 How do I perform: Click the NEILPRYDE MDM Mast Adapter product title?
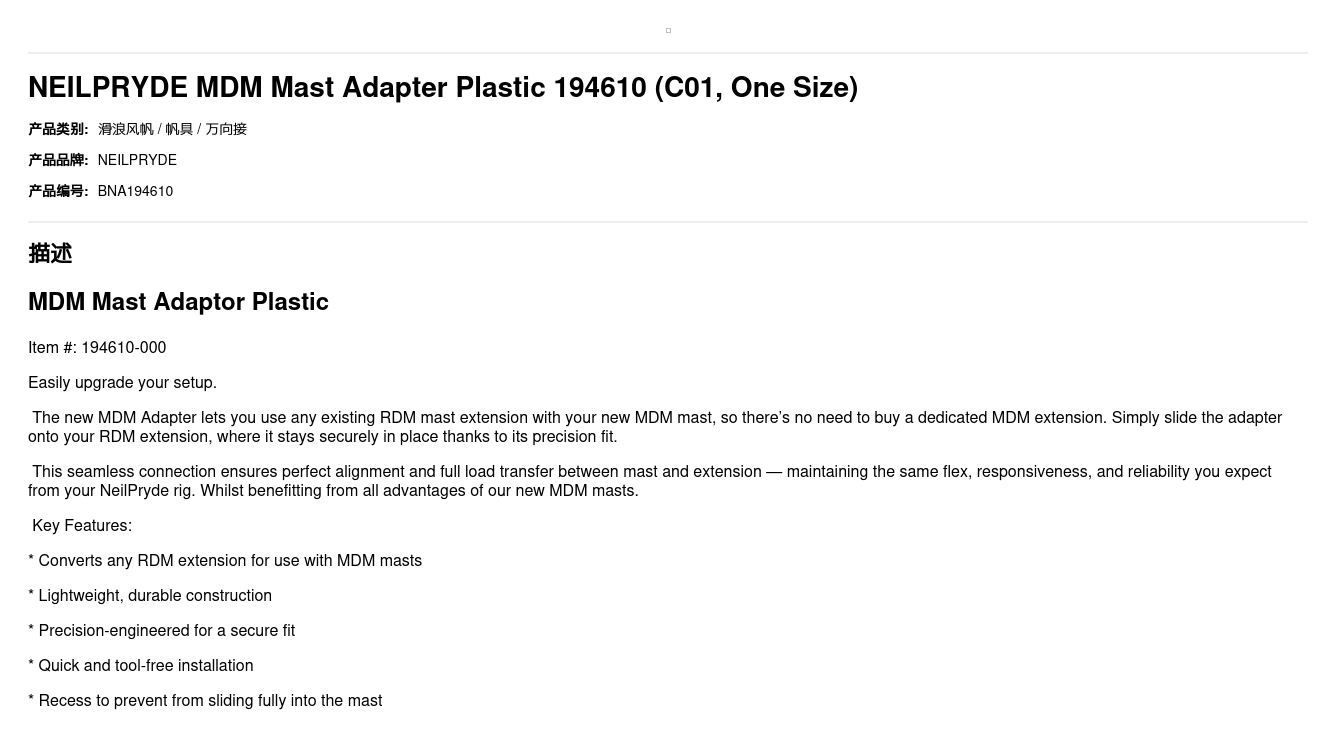pyautogui.click(x=443, y=88)
